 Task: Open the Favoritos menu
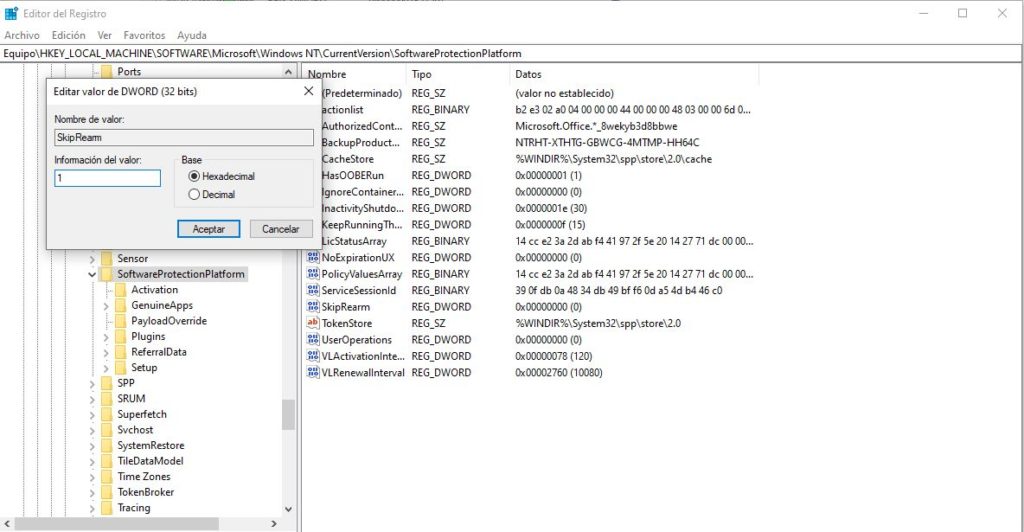tap(144, 35)
